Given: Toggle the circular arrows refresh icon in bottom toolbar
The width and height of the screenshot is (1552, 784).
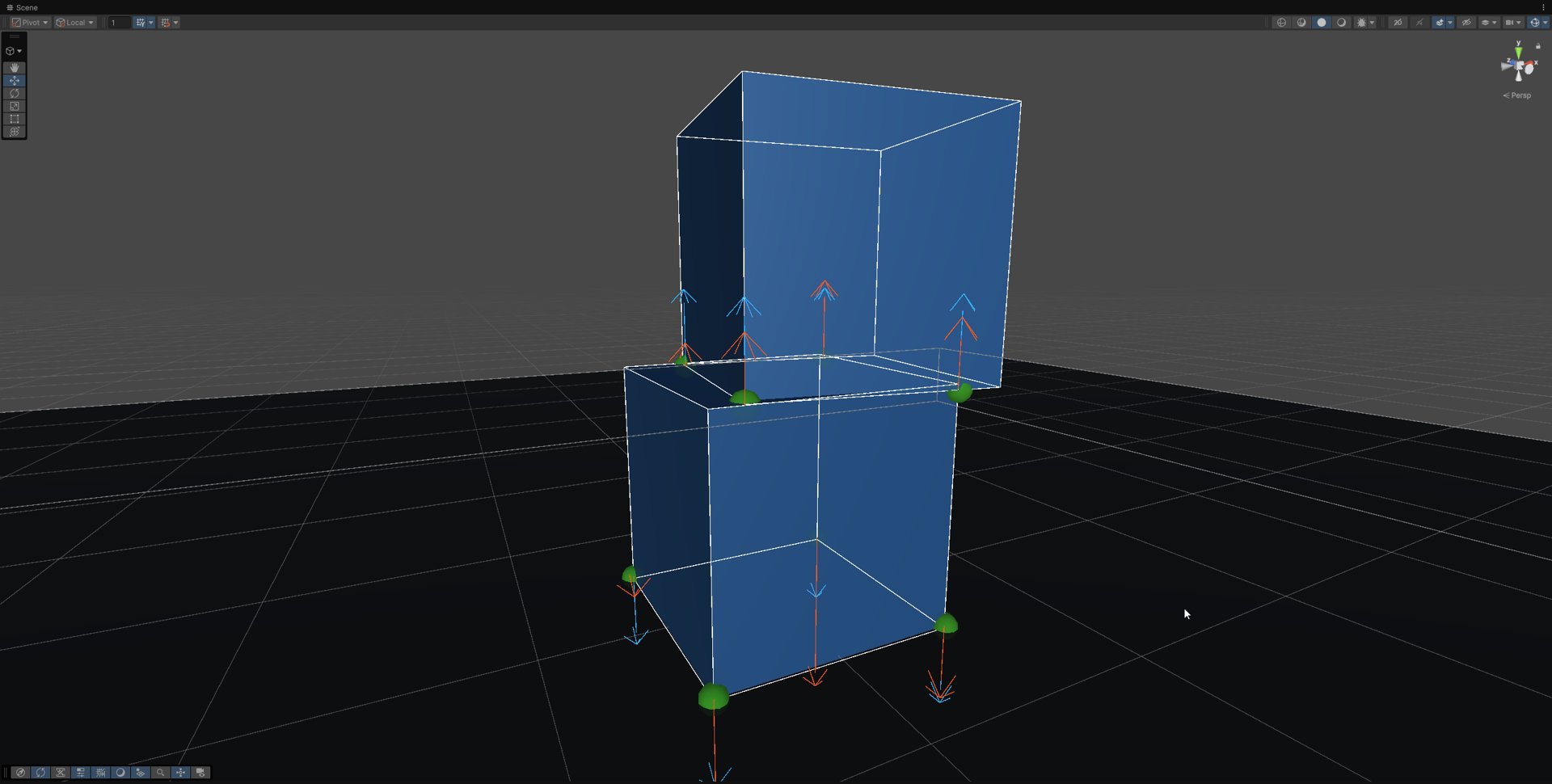Looking at the screenshot, I should click(40, 773).
